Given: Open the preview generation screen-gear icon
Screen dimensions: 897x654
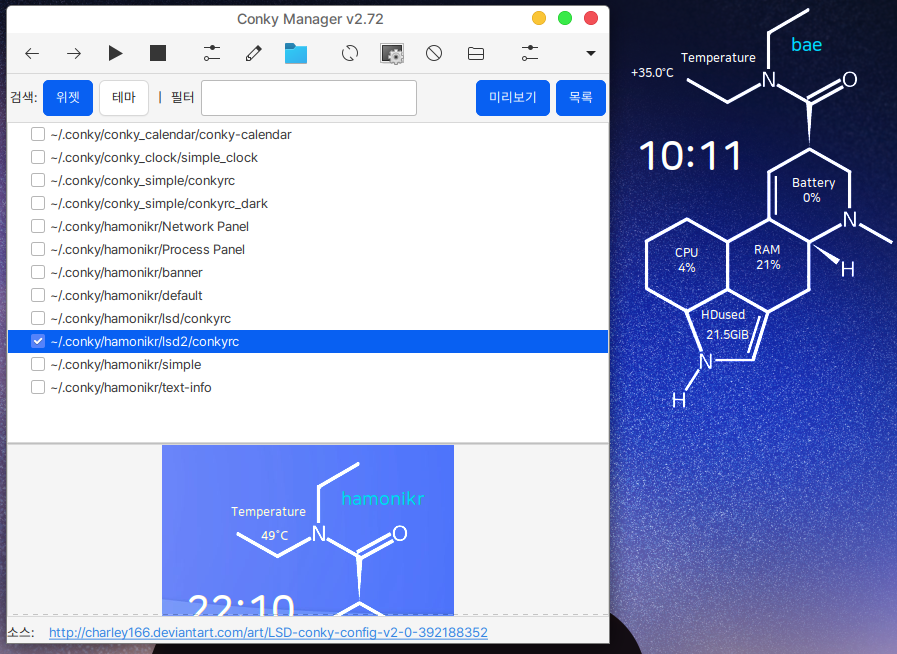Looking at the screenshot, I should click(392, 53).
